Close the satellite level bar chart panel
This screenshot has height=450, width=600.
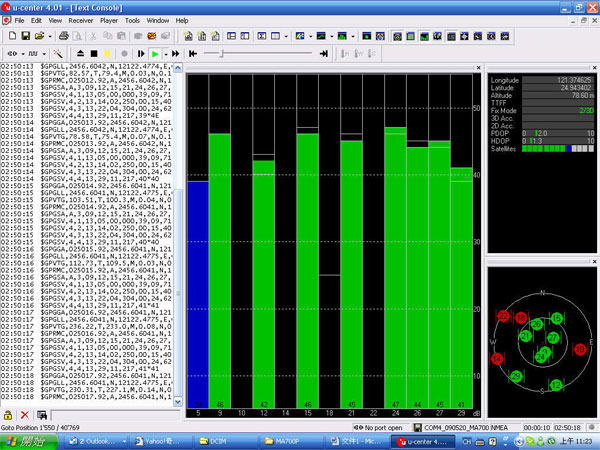point(478,68)
